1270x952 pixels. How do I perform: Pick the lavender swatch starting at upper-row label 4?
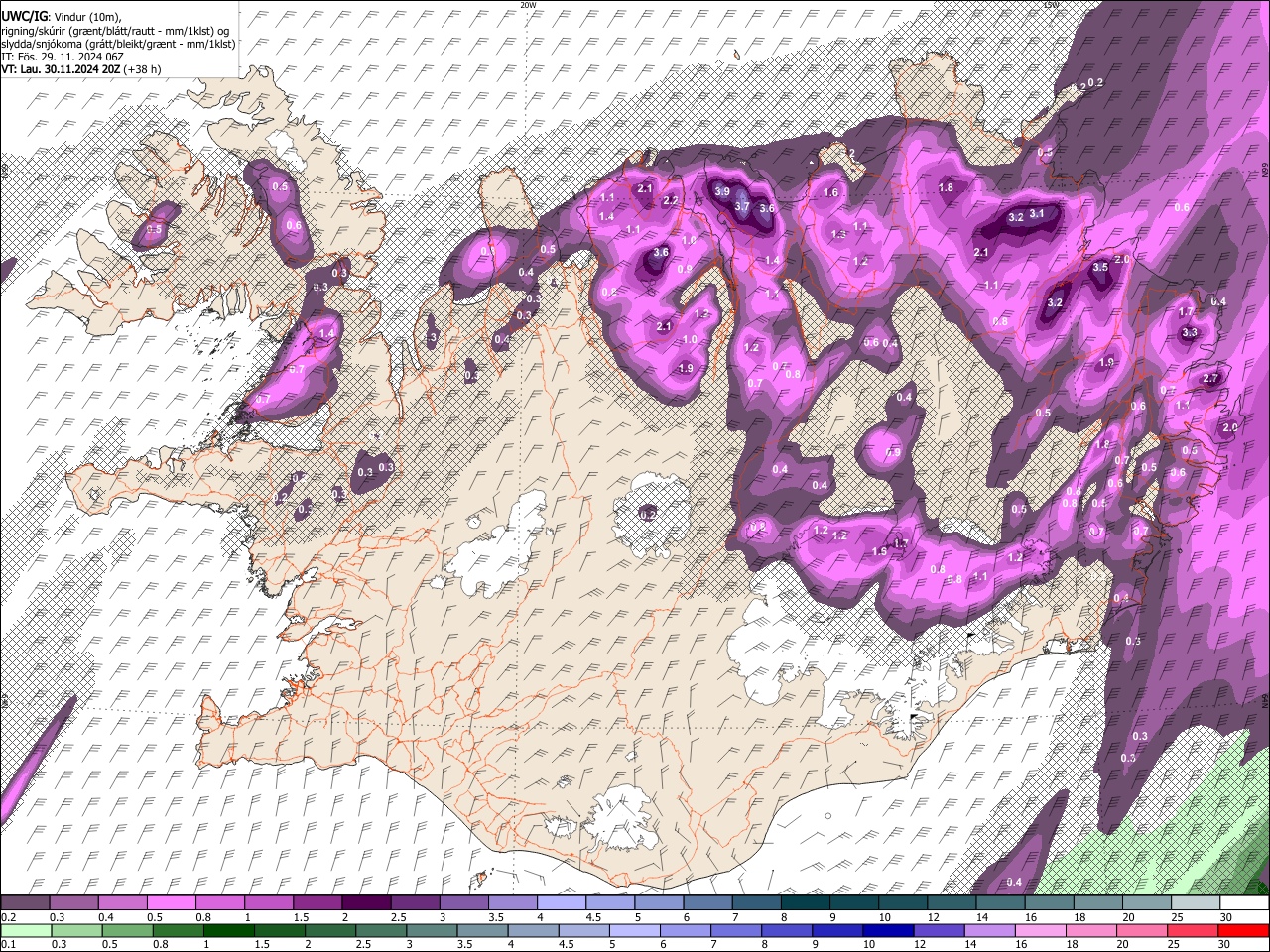click(x=561, y=903)
